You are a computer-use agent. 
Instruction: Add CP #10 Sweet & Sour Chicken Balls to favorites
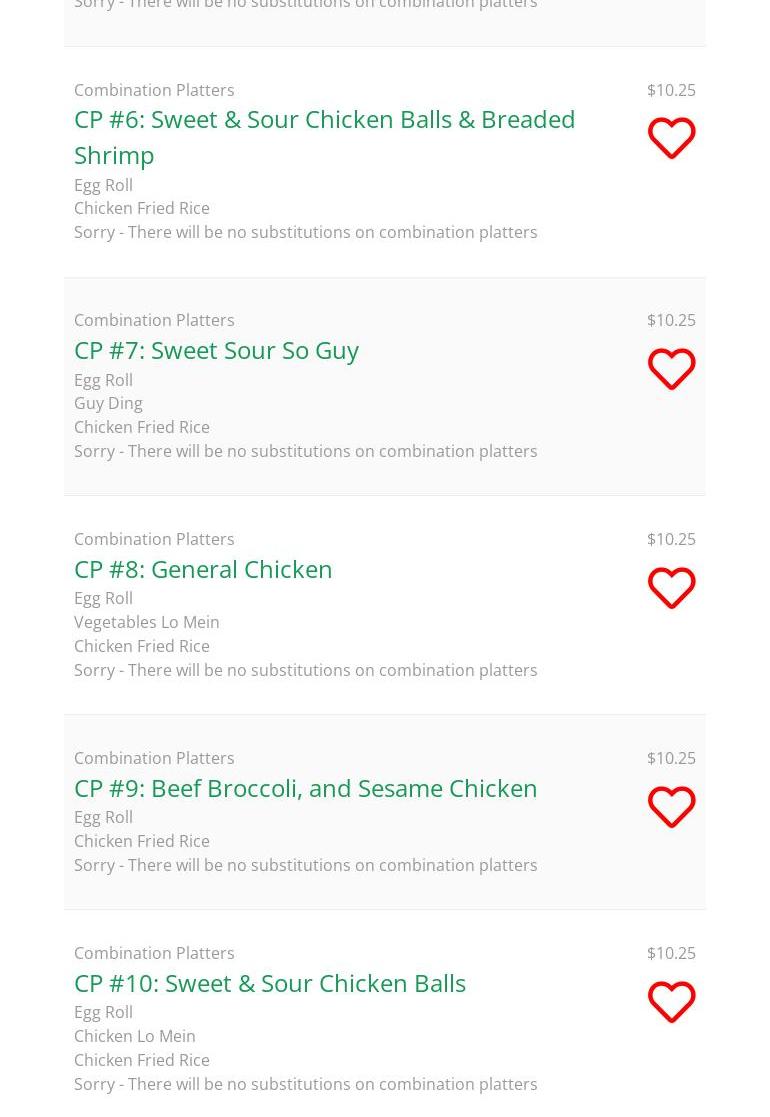click(x=671, y=1002)
